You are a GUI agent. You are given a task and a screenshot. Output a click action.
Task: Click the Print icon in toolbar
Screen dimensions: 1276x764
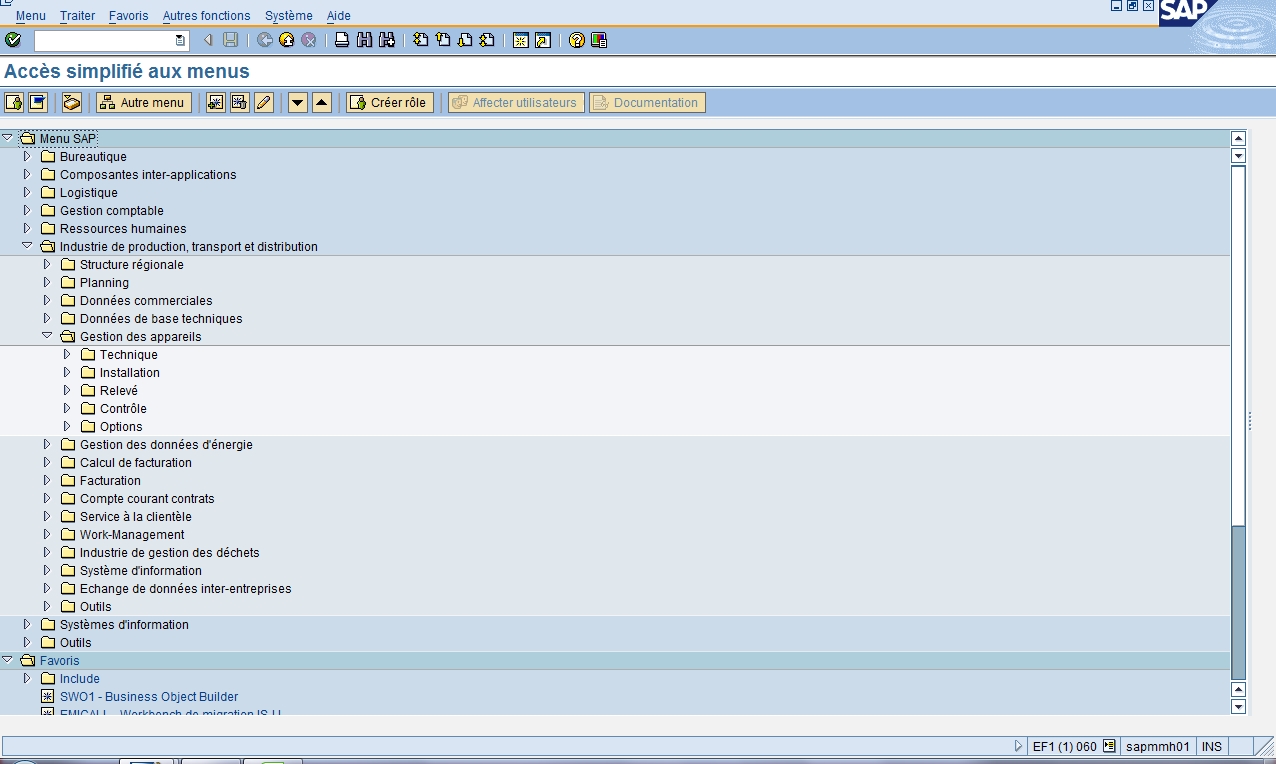[342, 40]
